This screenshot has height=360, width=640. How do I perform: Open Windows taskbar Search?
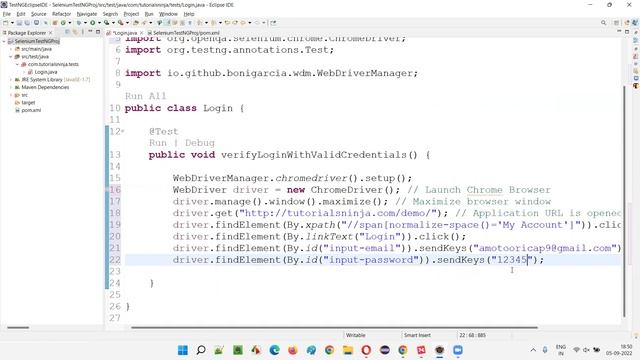click(x=201, y=350)
